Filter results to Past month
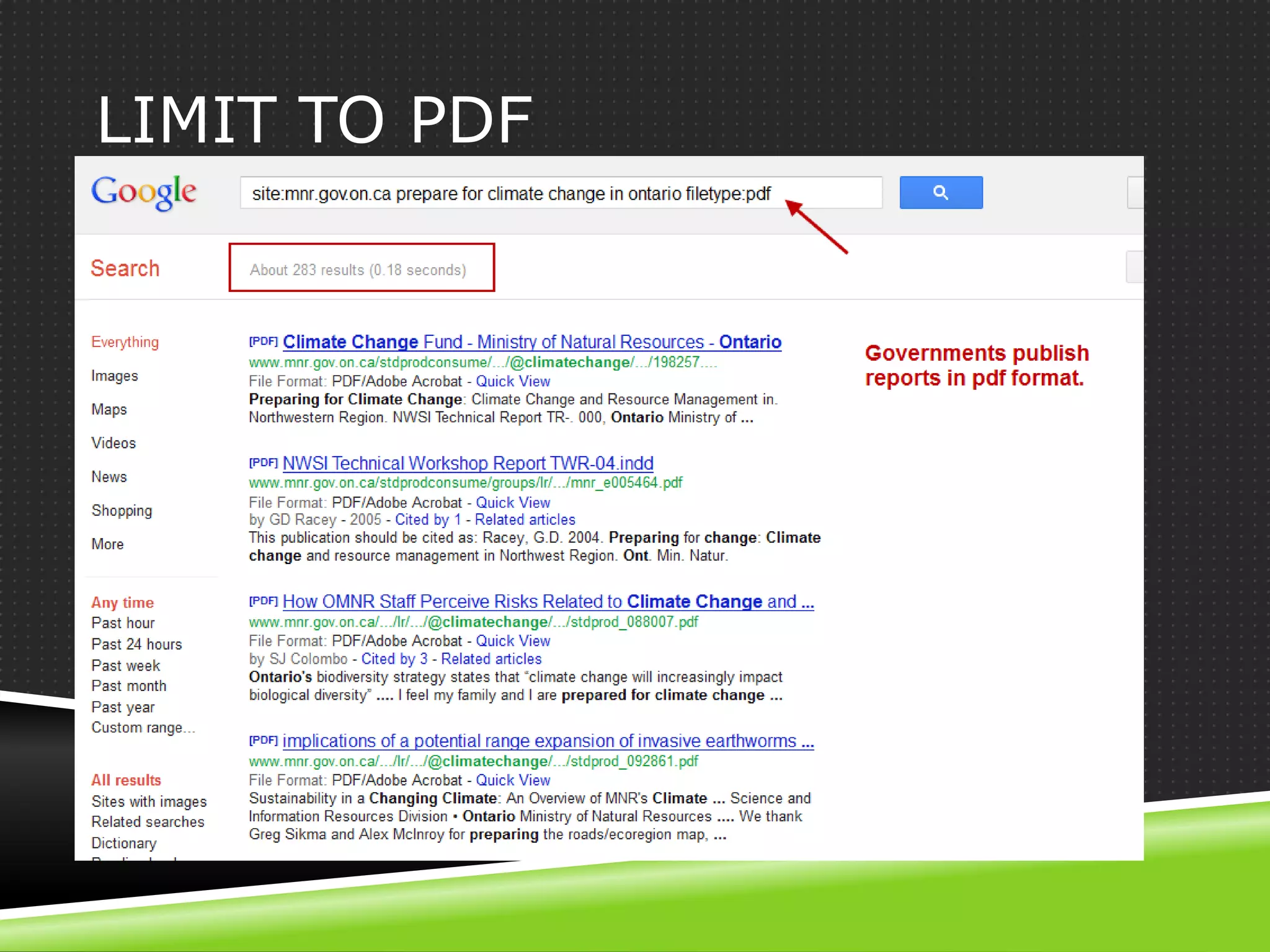The image size is (1270, 952). [x=129, y=685]
